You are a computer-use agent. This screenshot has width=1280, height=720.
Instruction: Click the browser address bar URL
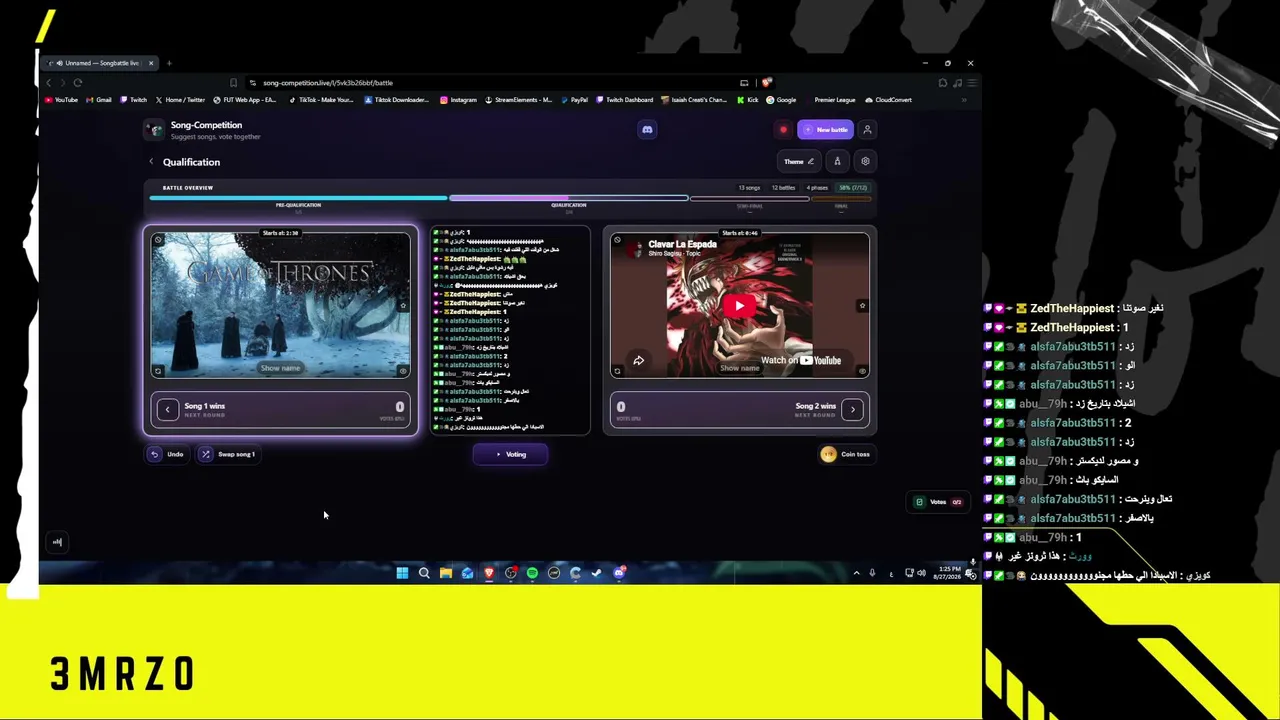coord(327,83)
